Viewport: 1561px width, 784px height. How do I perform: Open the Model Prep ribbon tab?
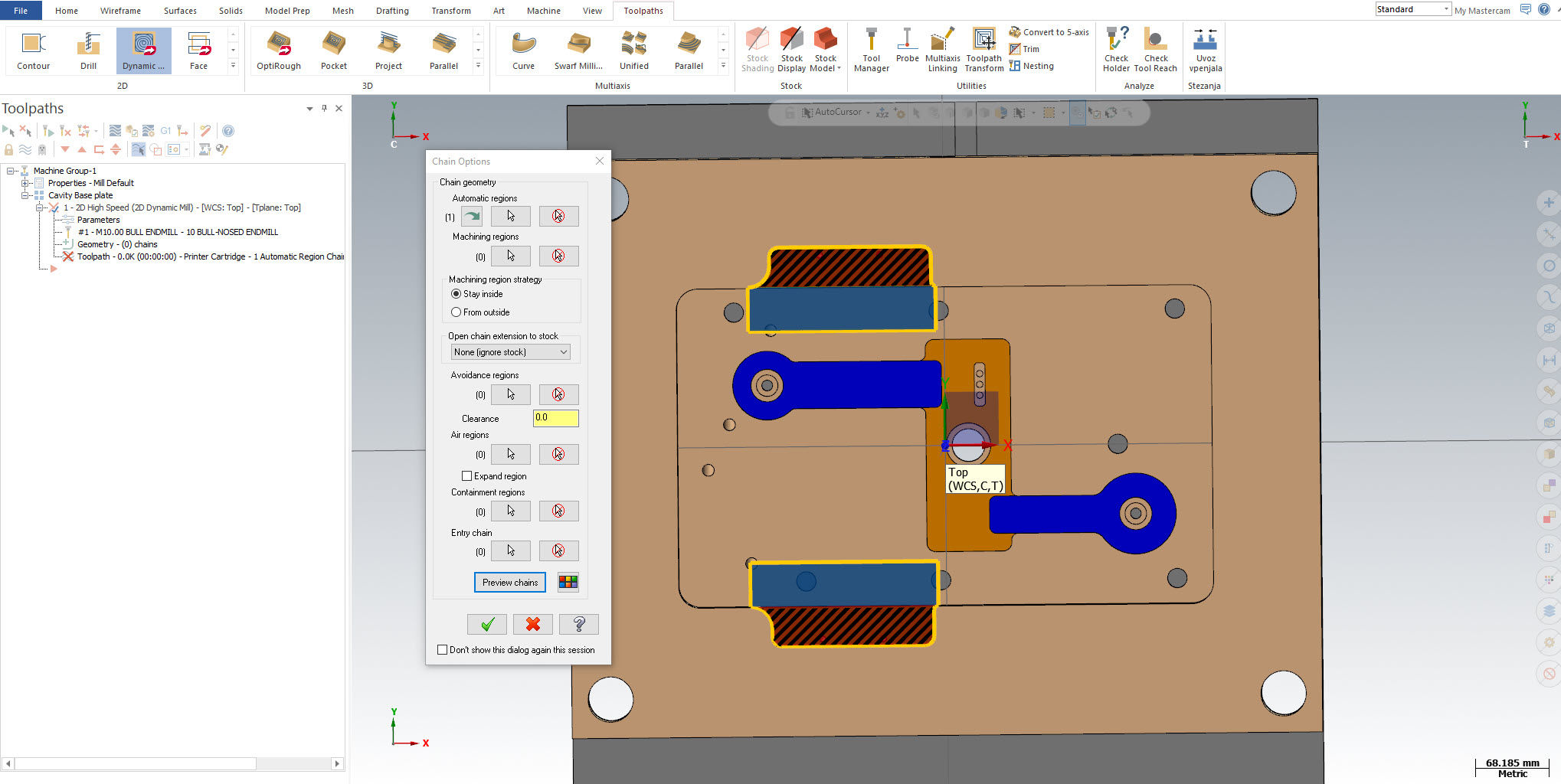(287, 11)
